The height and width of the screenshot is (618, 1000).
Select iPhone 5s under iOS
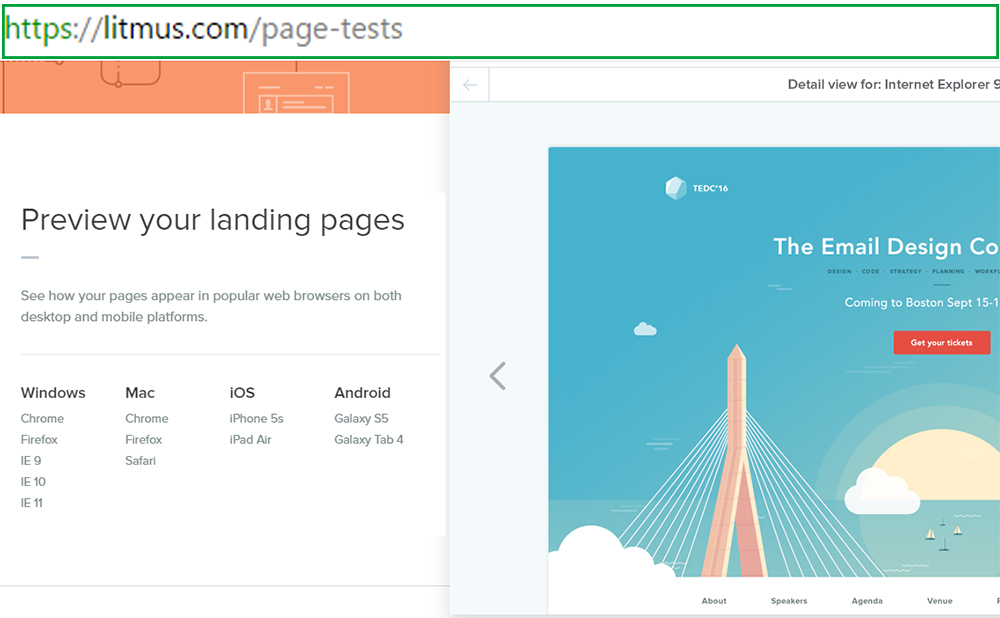pyautogui.click(x=257, y=419)
